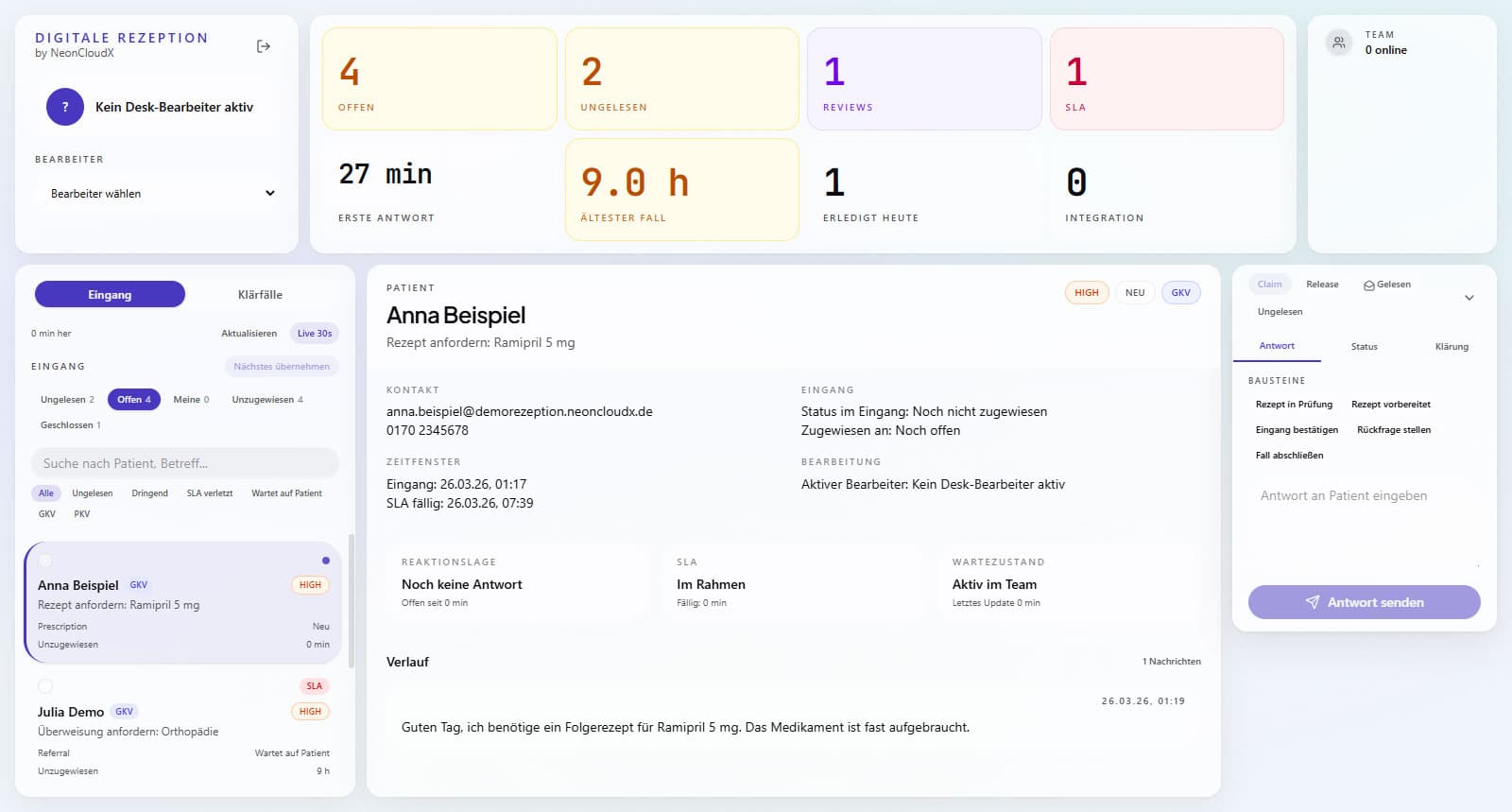This screenshot has width=1512, height=812.
Task: Open the Reviews stat card
Action: coord(924,78)
